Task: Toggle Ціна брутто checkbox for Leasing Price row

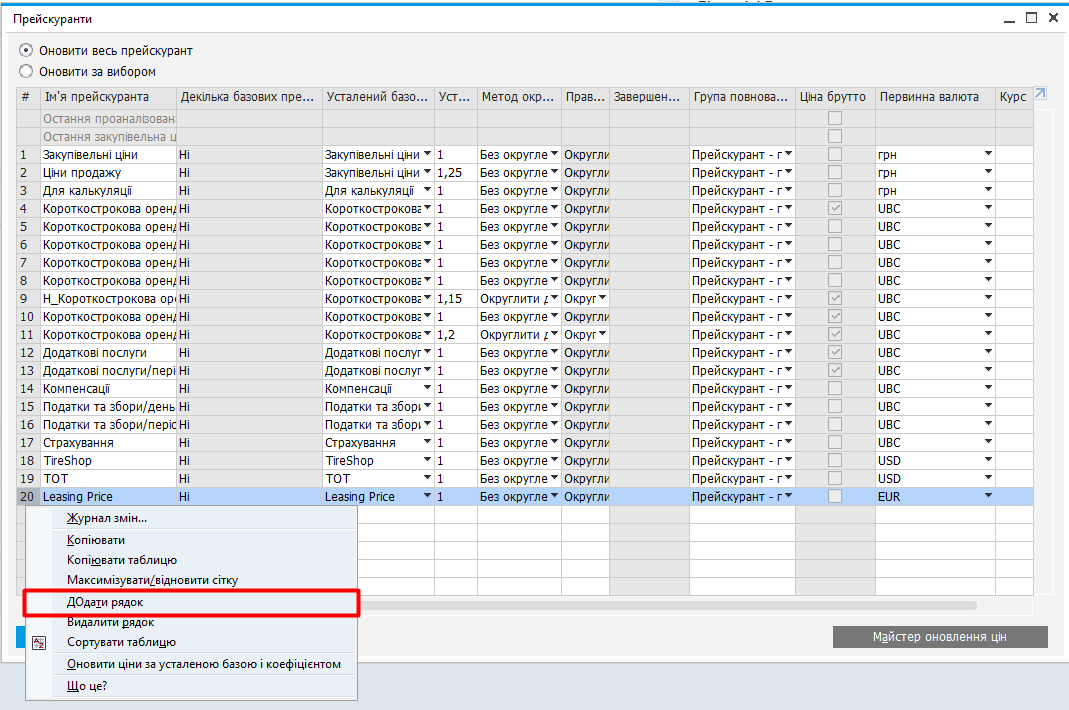Action: coord(834,497)
